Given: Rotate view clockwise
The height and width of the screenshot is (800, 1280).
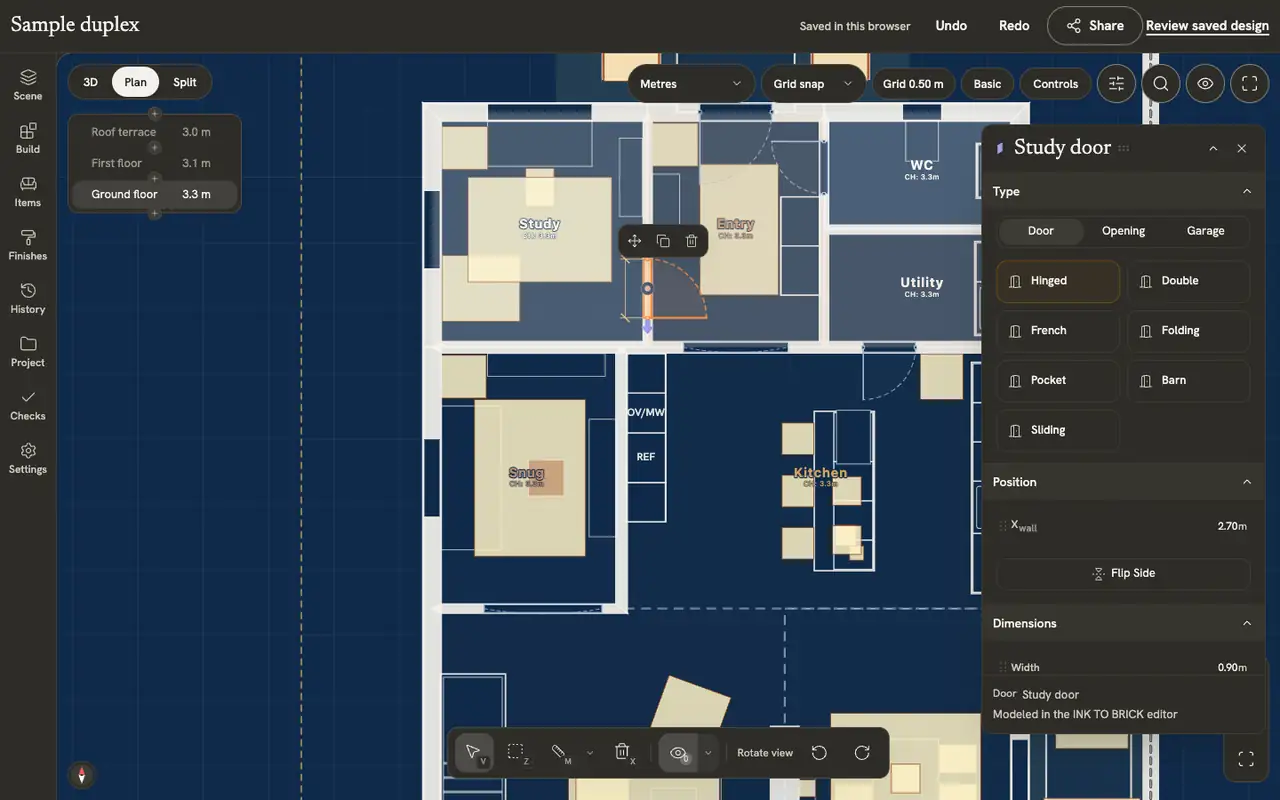Looking at the screenshot, I should 862,752.
